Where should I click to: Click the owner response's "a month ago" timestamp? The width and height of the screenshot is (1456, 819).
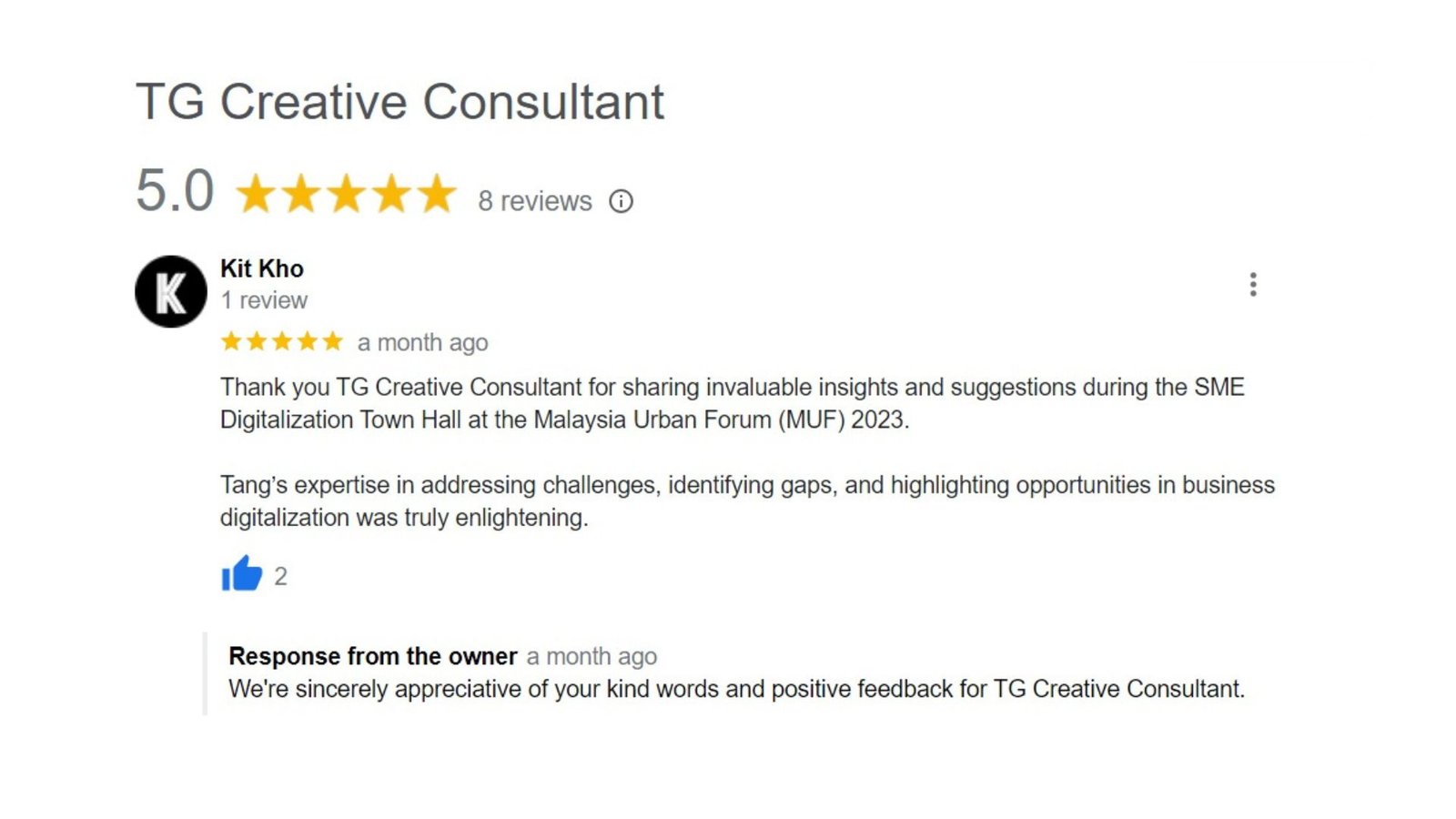[591, 657]
